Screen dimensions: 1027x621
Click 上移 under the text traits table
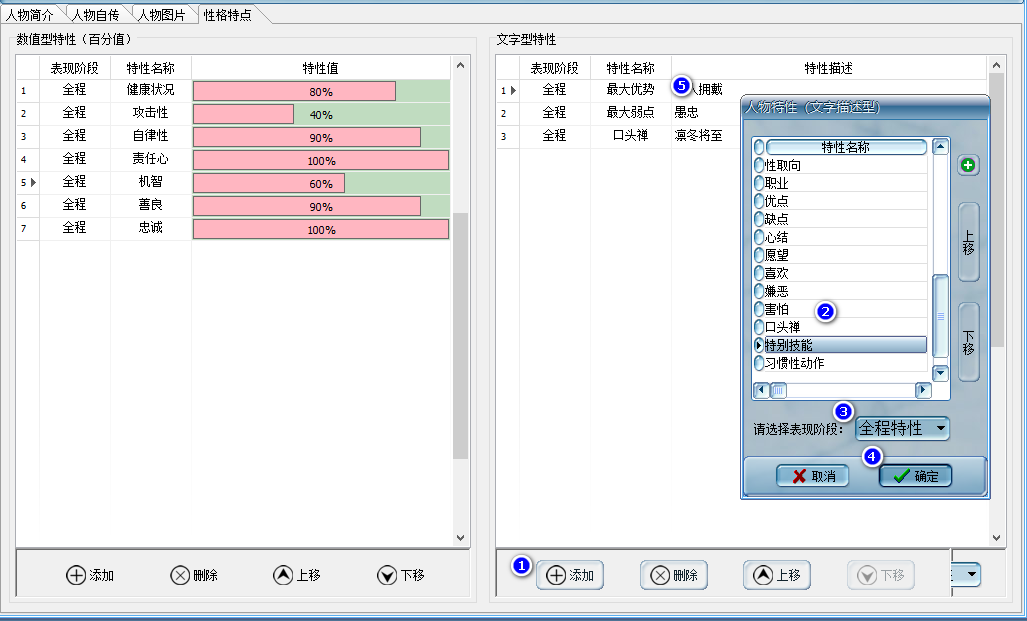[x=777, y=575]
